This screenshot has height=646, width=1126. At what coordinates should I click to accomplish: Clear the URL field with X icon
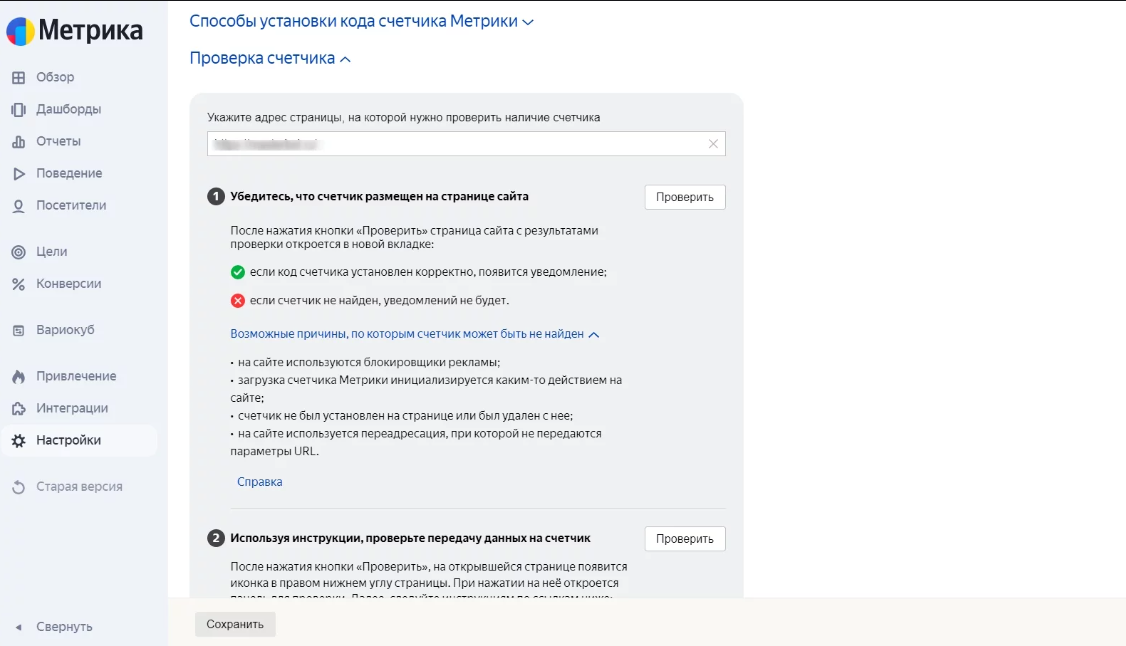[x=713, y=144]
